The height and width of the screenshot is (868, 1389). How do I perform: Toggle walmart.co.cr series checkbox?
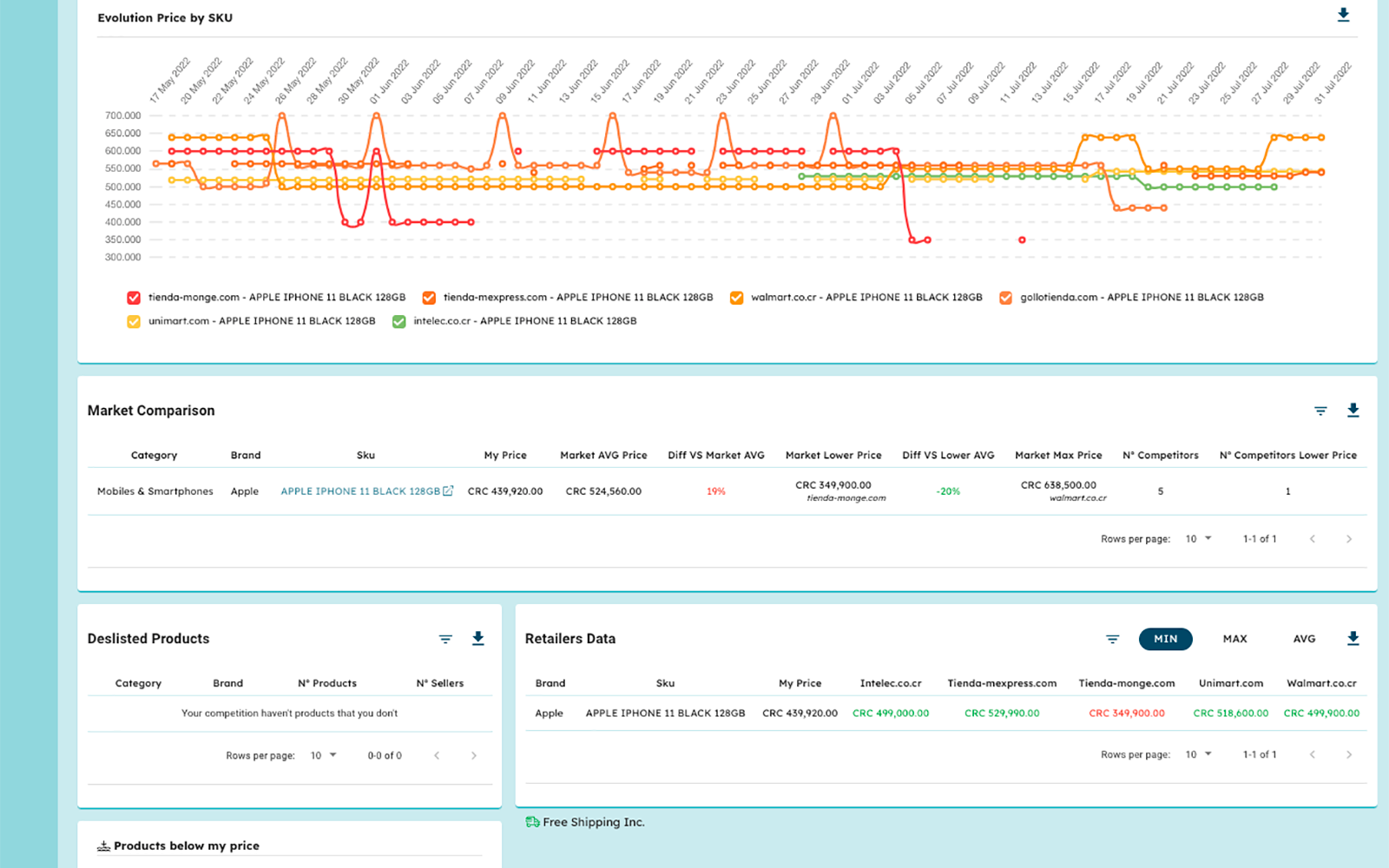point(736,298)
